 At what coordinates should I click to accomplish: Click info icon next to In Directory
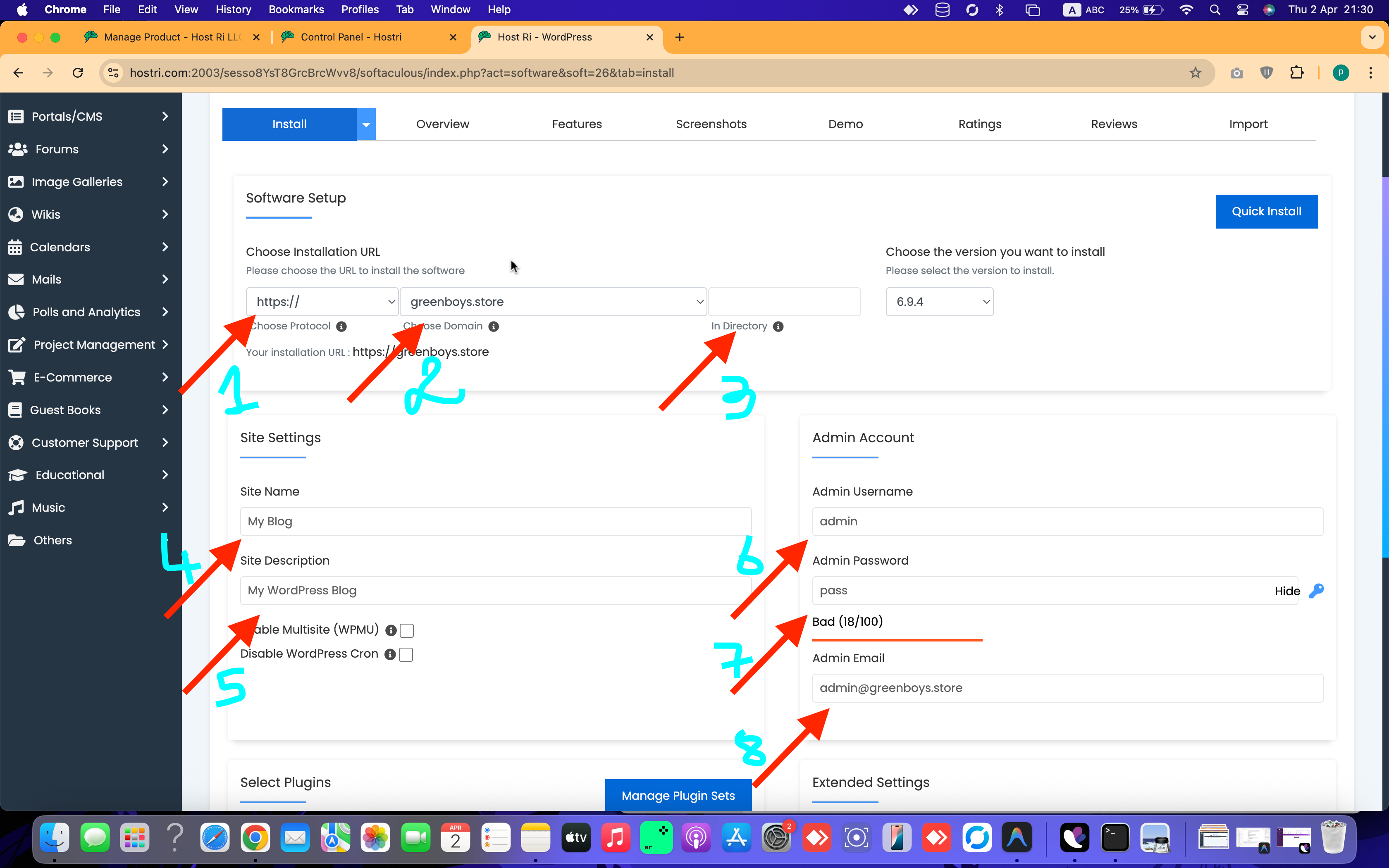pos(778,327)
